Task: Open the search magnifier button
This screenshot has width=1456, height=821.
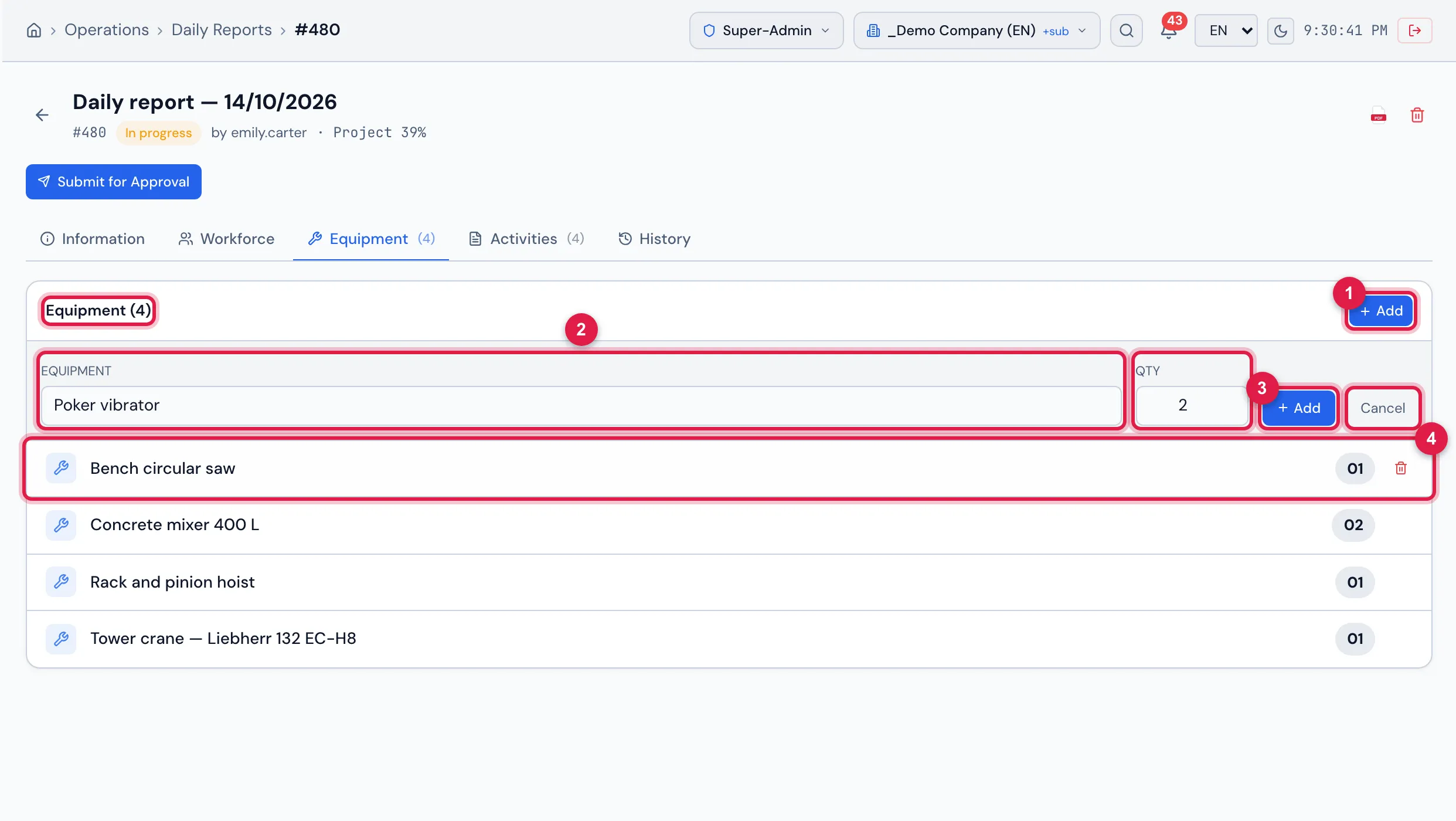Action: 1126,30
